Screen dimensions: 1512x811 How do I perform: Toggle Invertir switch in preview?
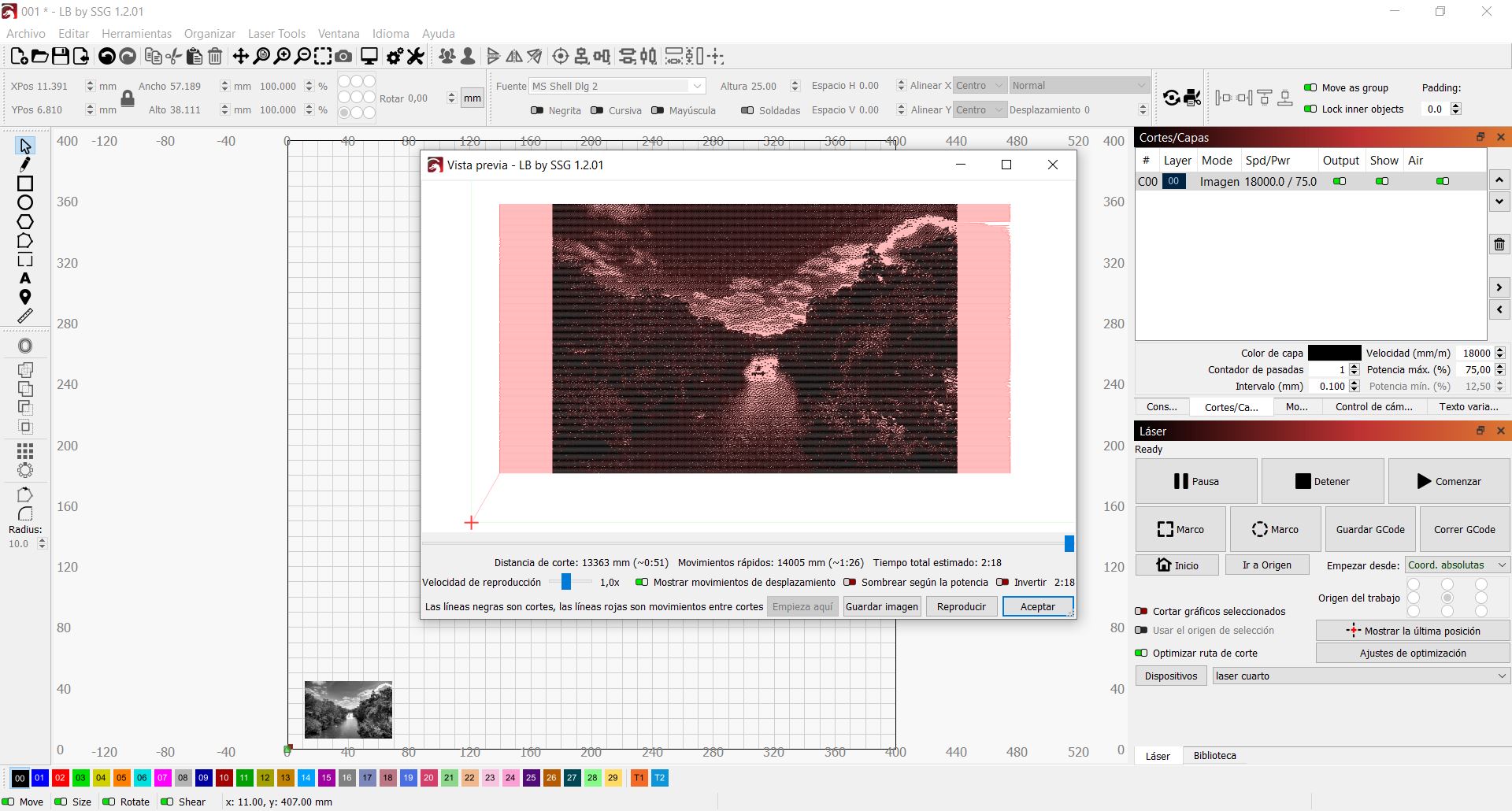[x=1002, y=583]
